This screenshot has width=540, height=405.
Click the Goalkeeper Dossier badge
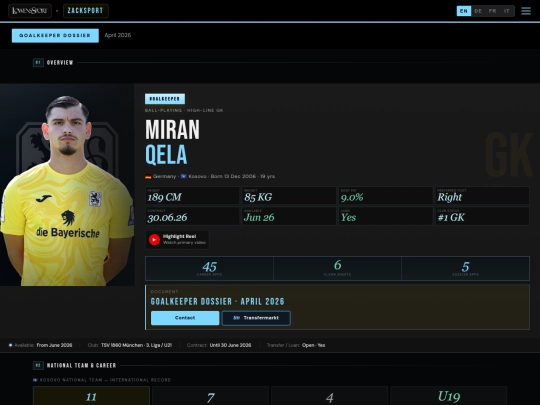[x=55, y=35]
